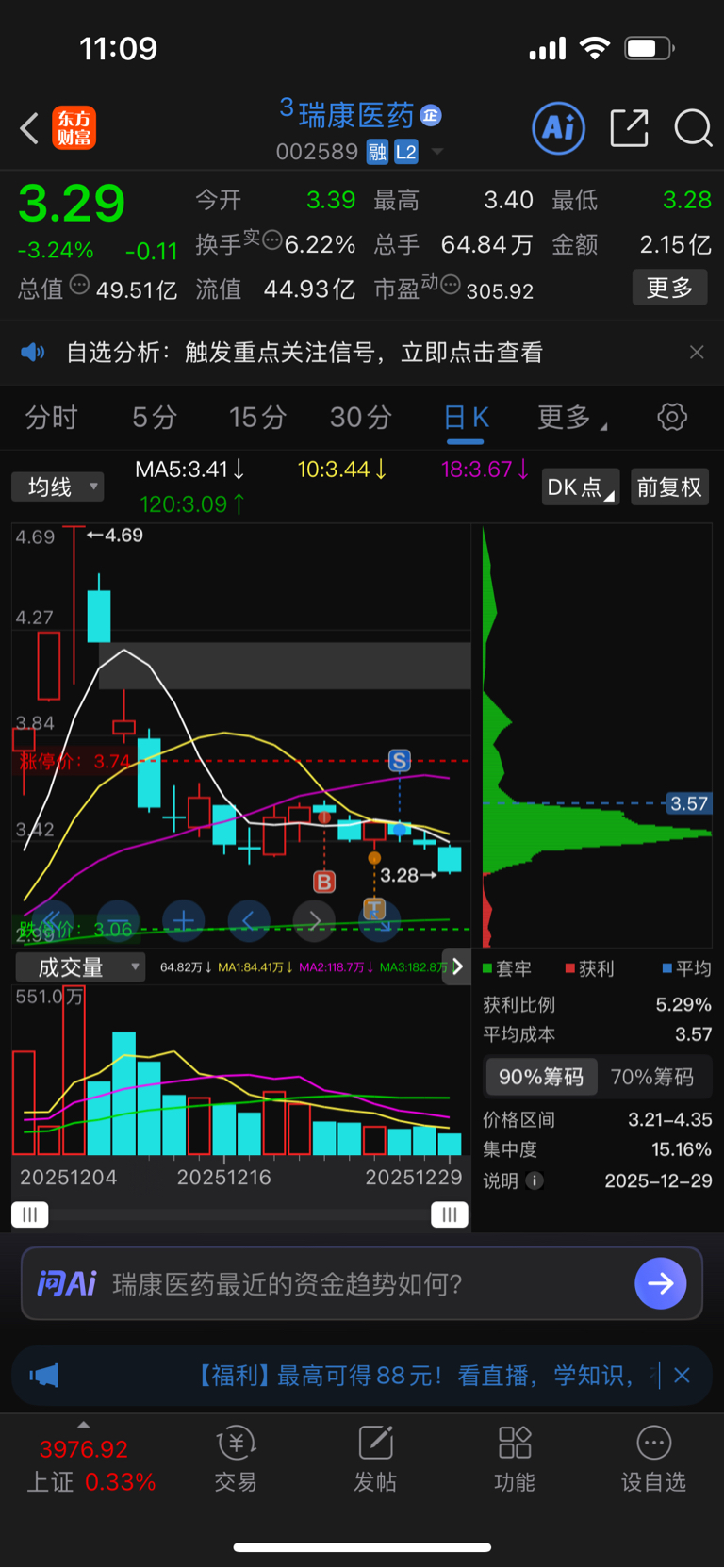Image resolution: width=724 pixels, height=1568 pixels.
Task: Open the 均线 indicator dropdown
Action: click(x=58, y=487)
